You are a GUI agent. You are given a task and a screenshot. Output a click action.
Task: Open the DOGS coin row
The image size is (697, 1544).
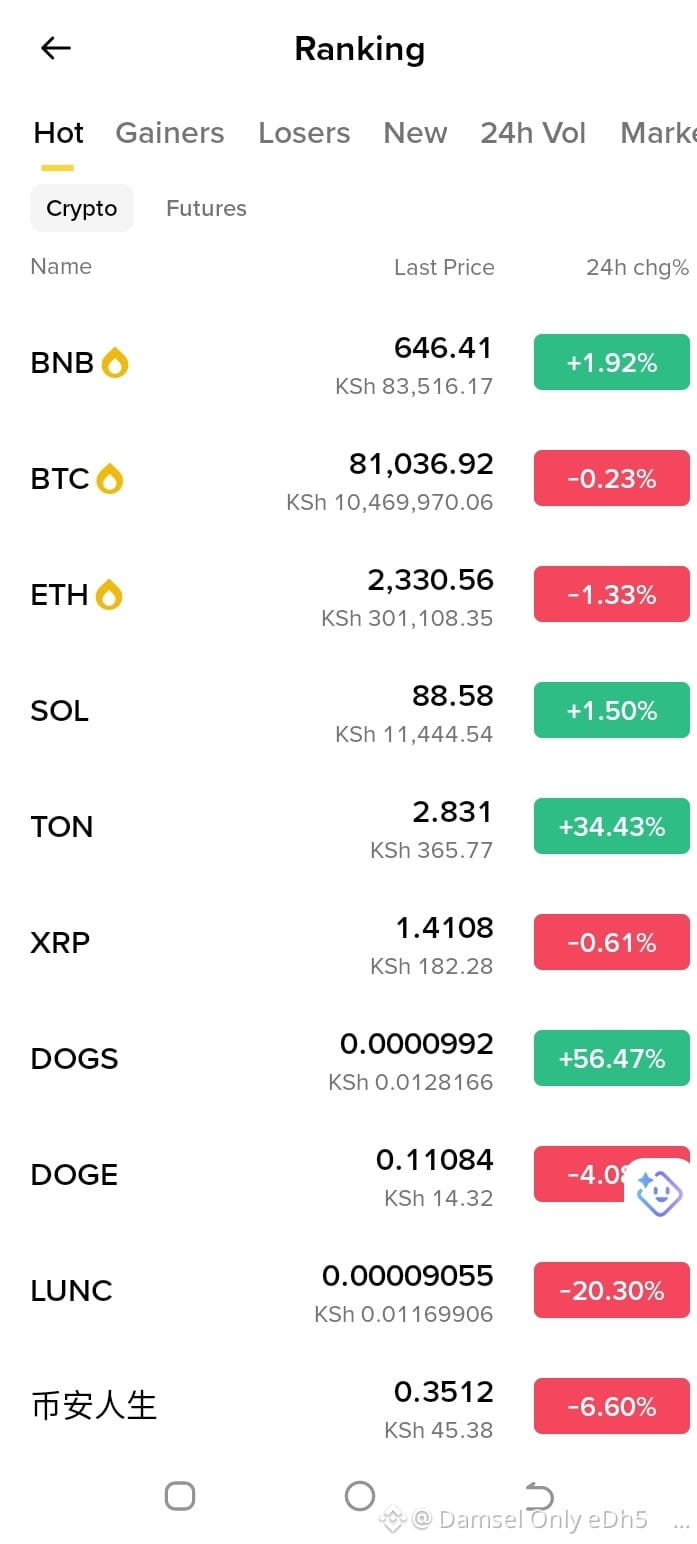pyautogui.click(x=348, y=1058)
